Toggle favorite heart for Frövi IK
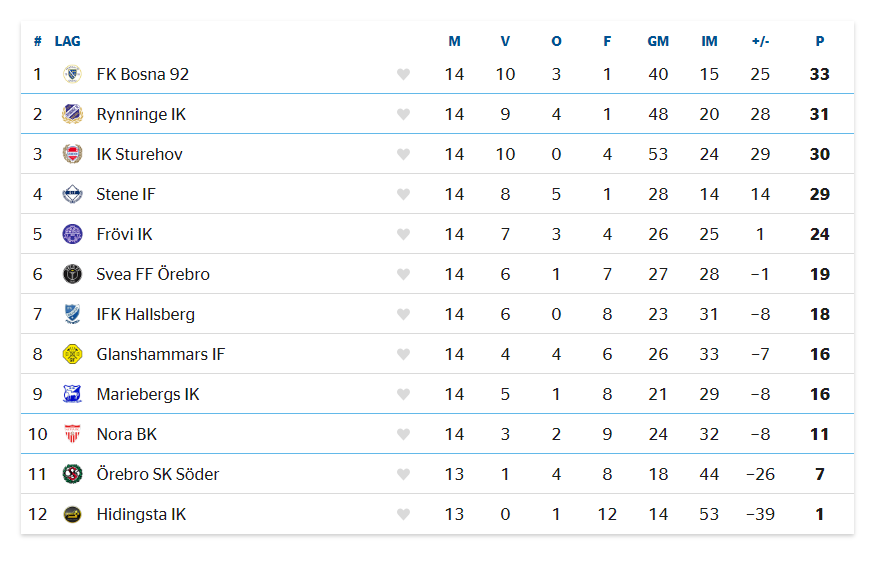This screenshot has height=570, width=881. [x=403, y=234]
